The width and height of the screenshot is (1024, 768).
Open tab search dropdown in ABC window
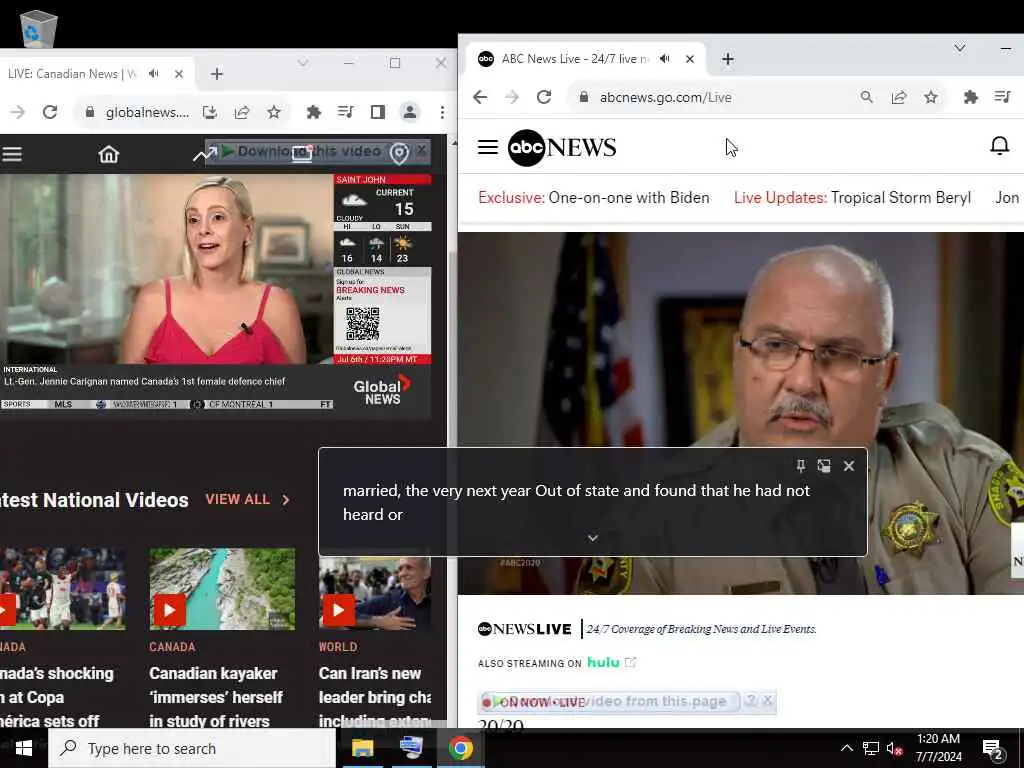(959, 48)
